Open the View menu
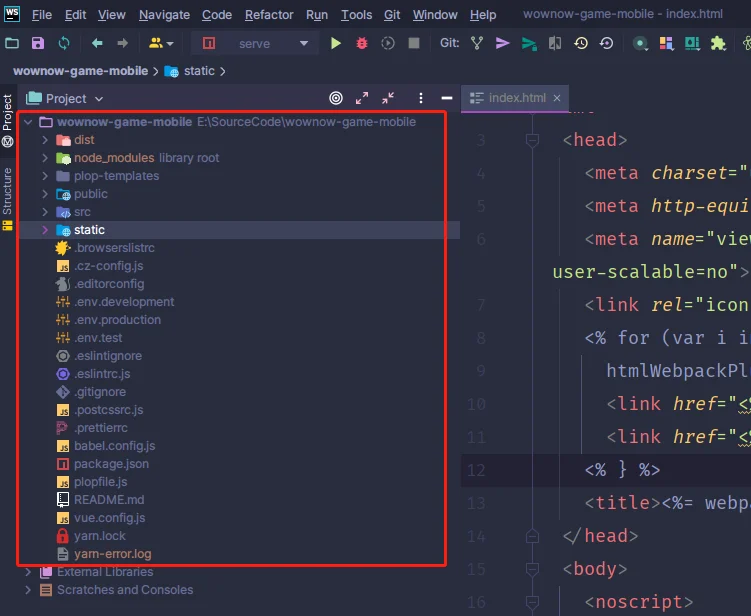This screenshot has width=751, height=616. pyautogui.click(x=112, y=15)
